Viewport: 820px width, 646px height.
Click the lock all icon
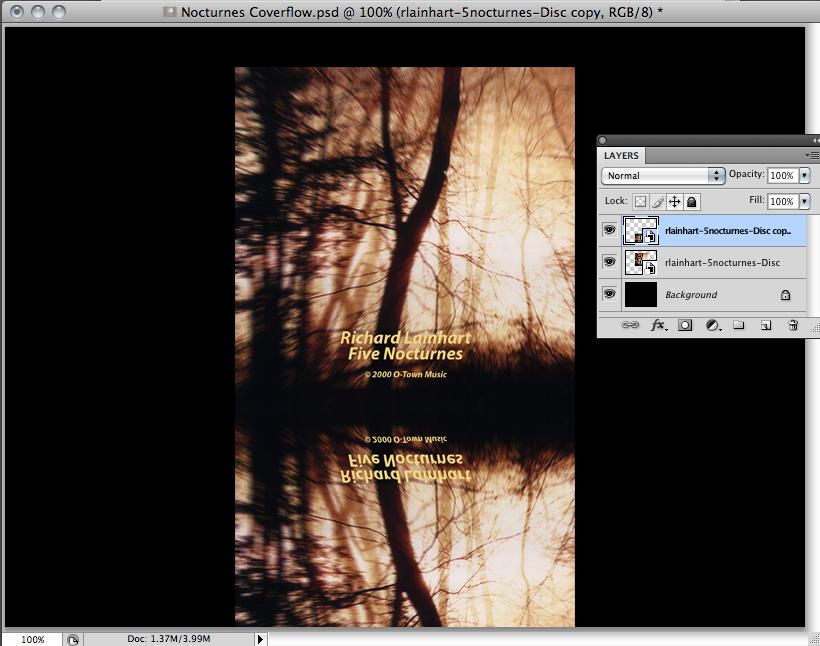coord(691,201)
